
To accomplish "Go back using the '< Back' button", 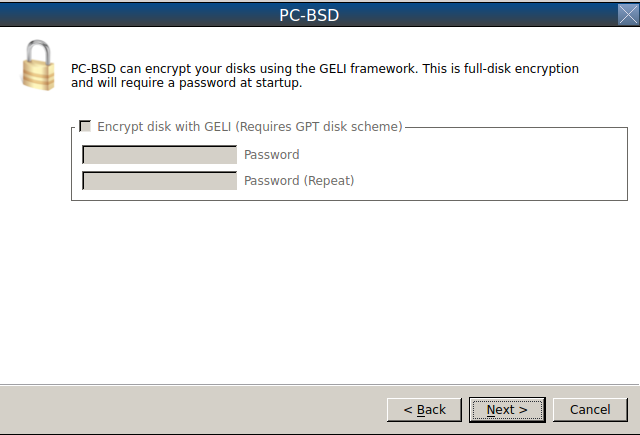I will (424, 410).
